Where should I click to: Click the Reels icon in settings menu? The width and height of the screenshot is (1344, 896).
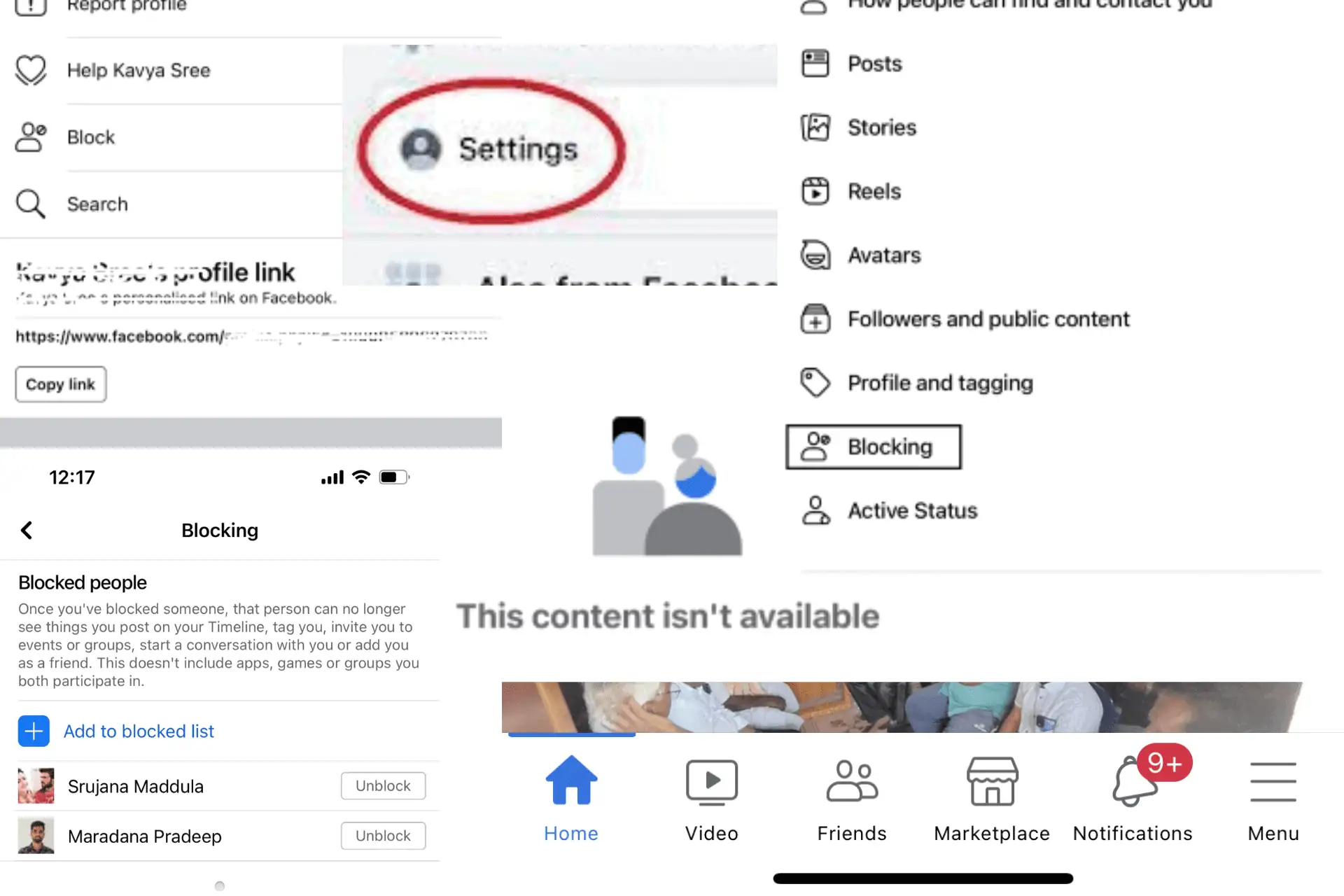pos(818,190)
